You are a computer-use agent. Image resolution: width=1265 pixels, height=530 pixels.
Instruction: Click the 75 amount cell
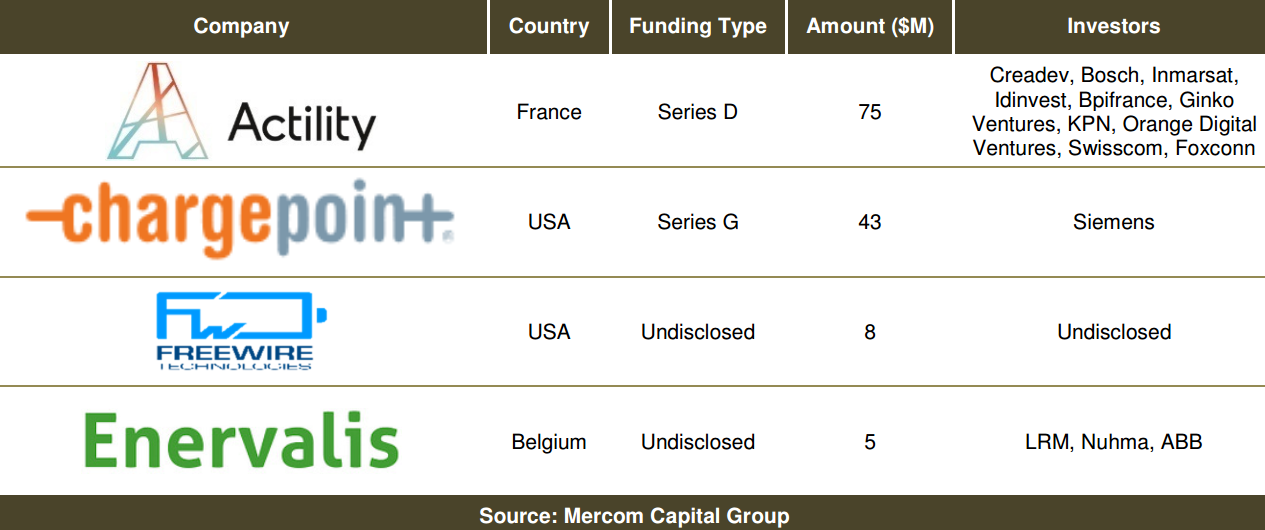pos(870,112)
